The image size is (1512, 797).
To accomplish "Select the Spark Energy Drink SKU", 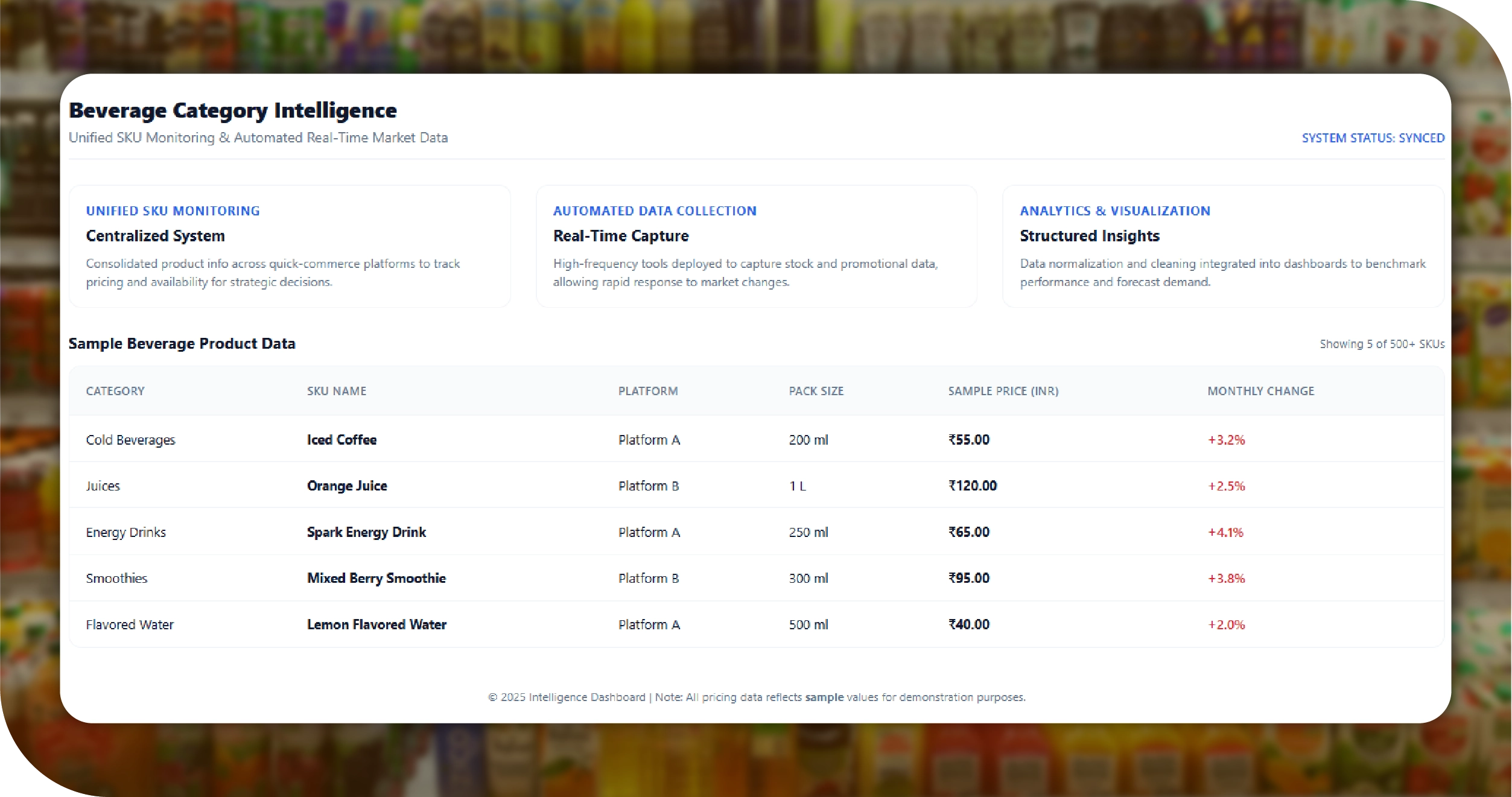I will tap(366, 532).
